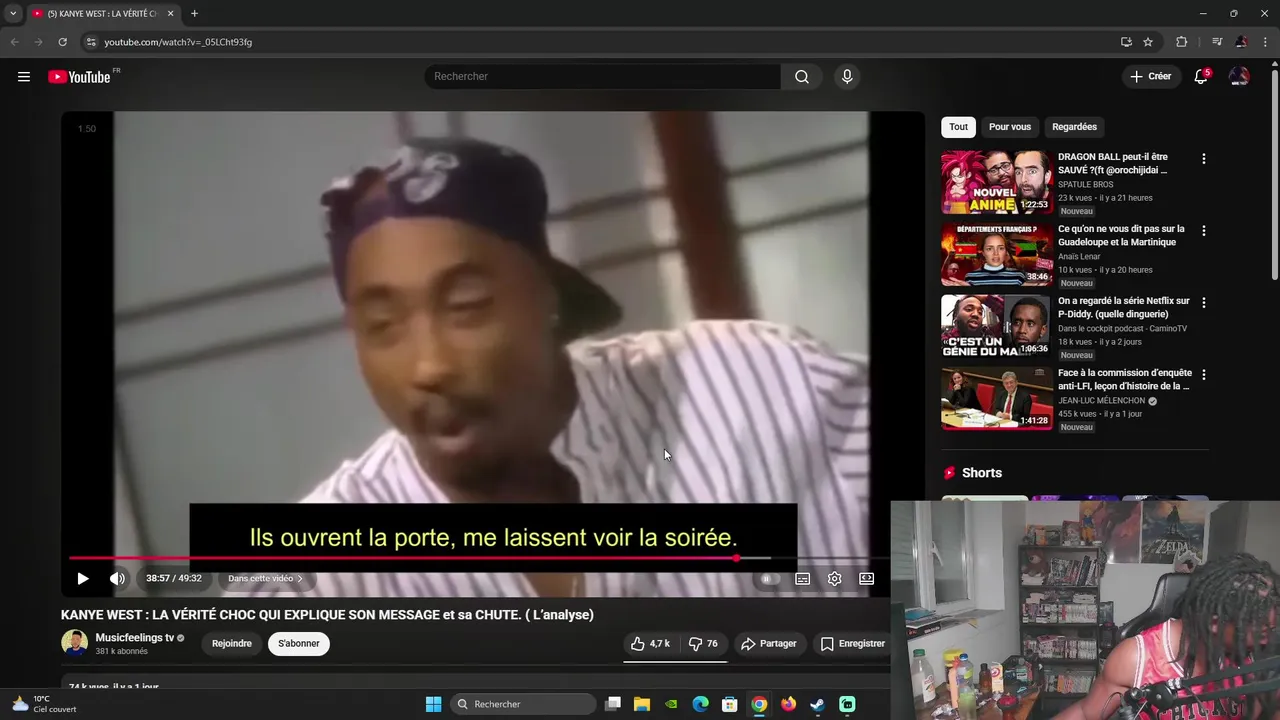Open the Chrome media controls icon
The image size is (1280, 720).
[1216, 42]
